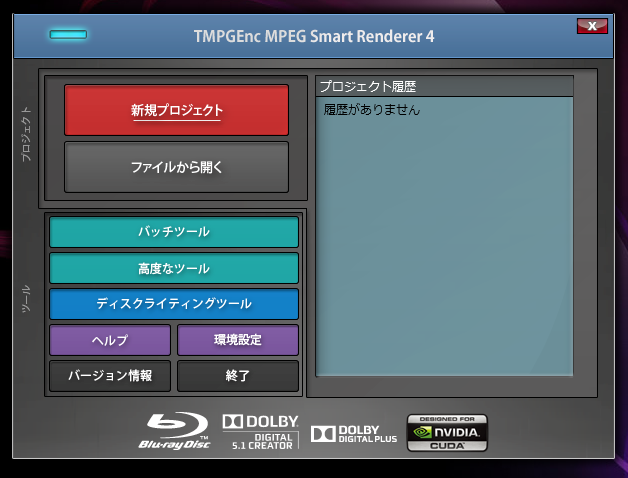This screenshot has height=478, width=628.
Task: Click the NVIDIA CUDA badge
Action: coord(447,433)
